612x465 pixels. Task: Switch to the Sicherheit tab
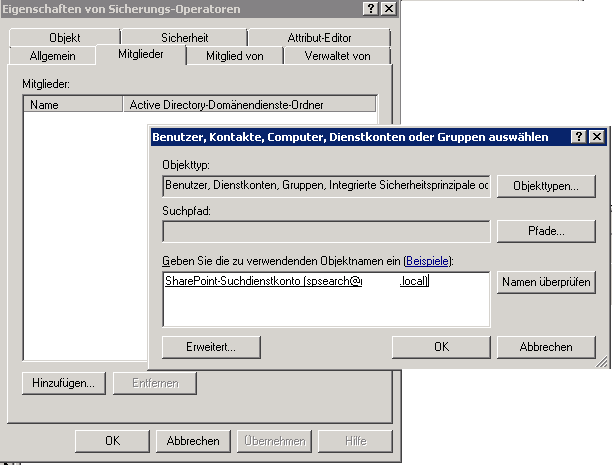point(184,37)
